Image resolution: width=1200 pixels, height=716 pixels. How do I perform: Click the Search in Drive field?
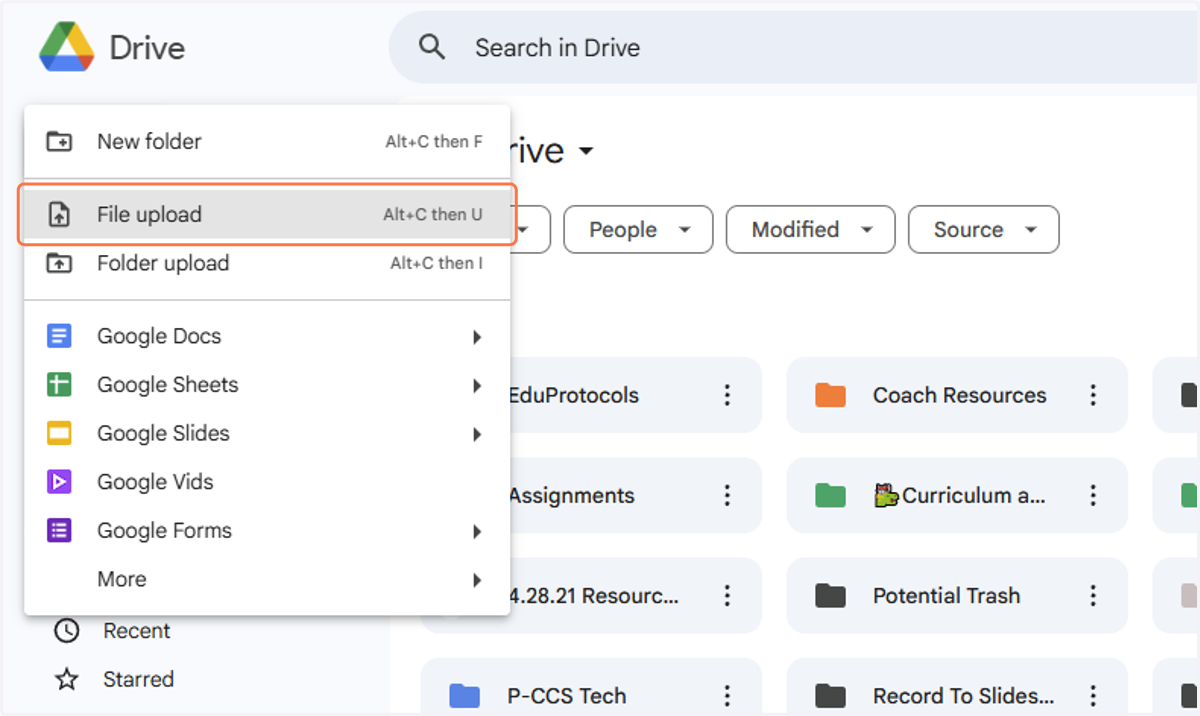pos(795,47)
